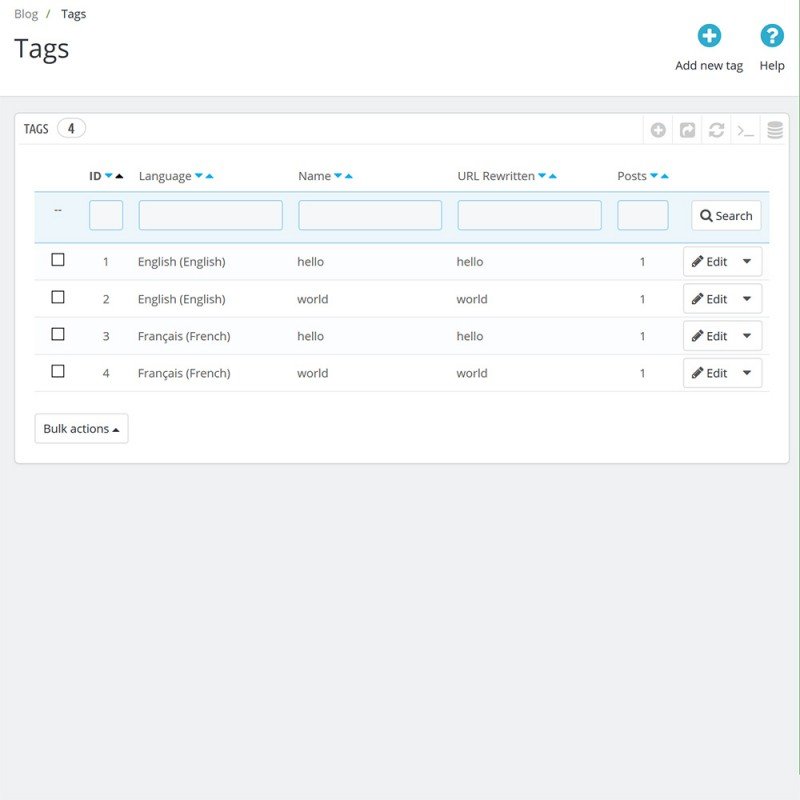Focus the Posts filter field

tap(643, 215)
